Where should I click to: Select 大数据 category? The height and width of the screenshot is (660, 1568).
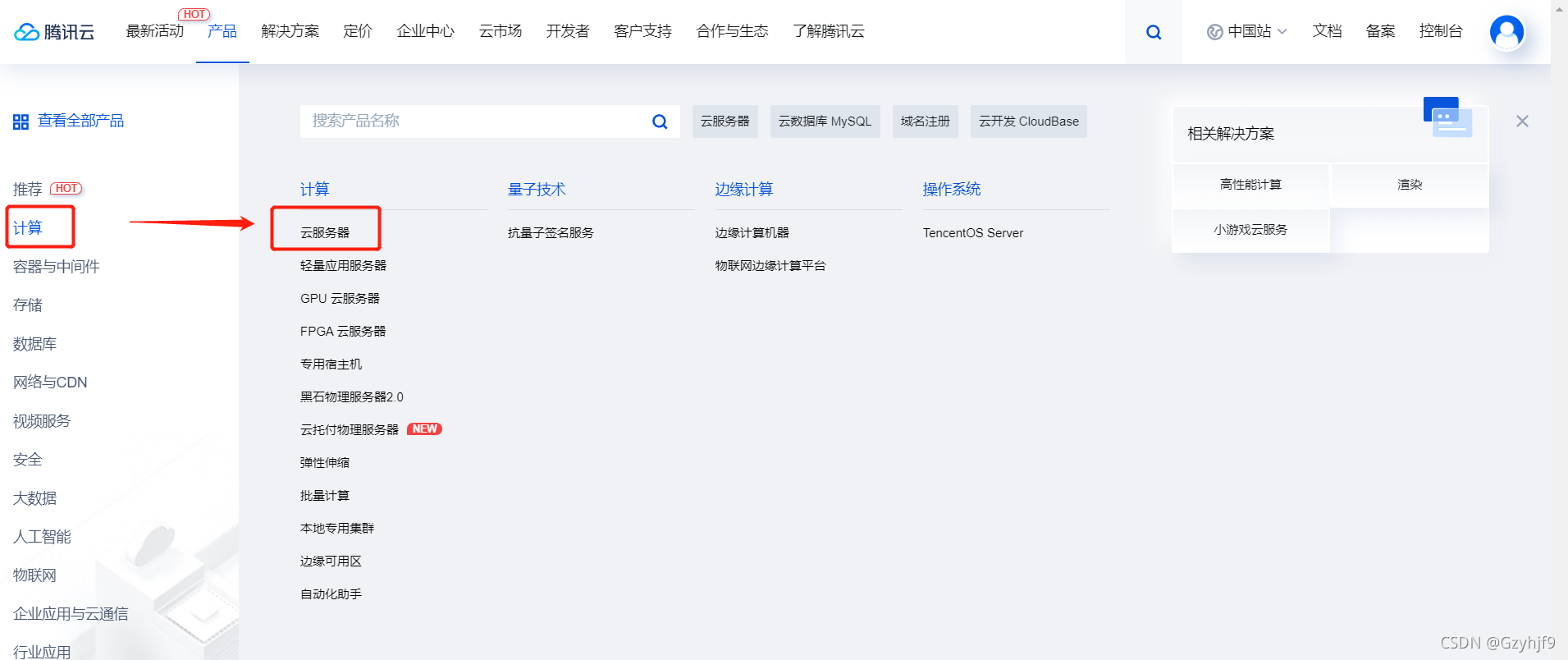pos(35,498)
